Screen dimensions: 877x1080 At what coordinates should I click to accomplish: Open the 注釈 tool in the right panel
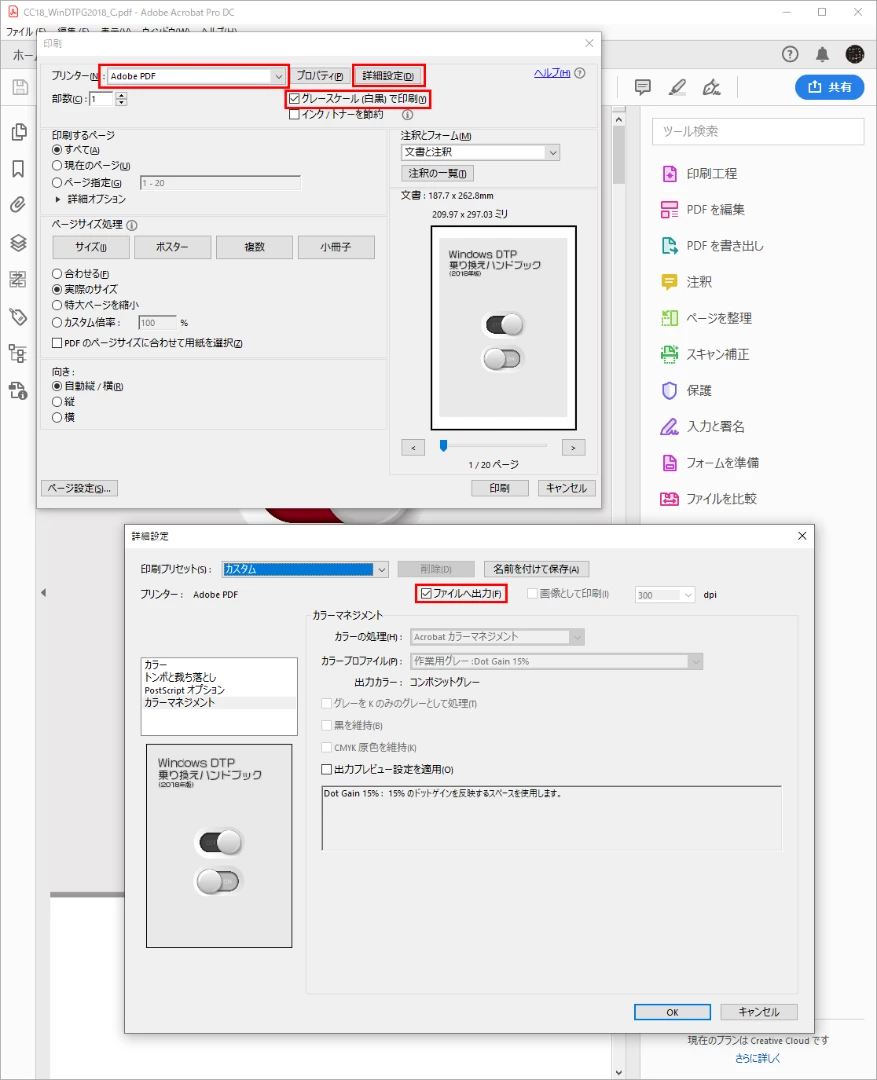(686, 282)
